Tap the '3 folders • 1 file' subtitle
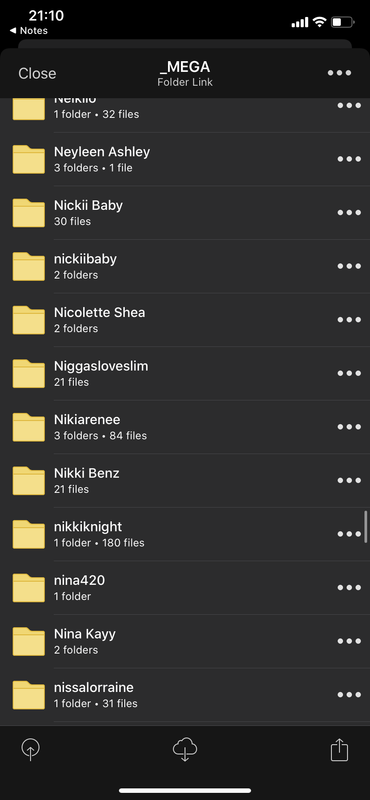Viewport: 370px width, 800px height. (x=93, y=168)
